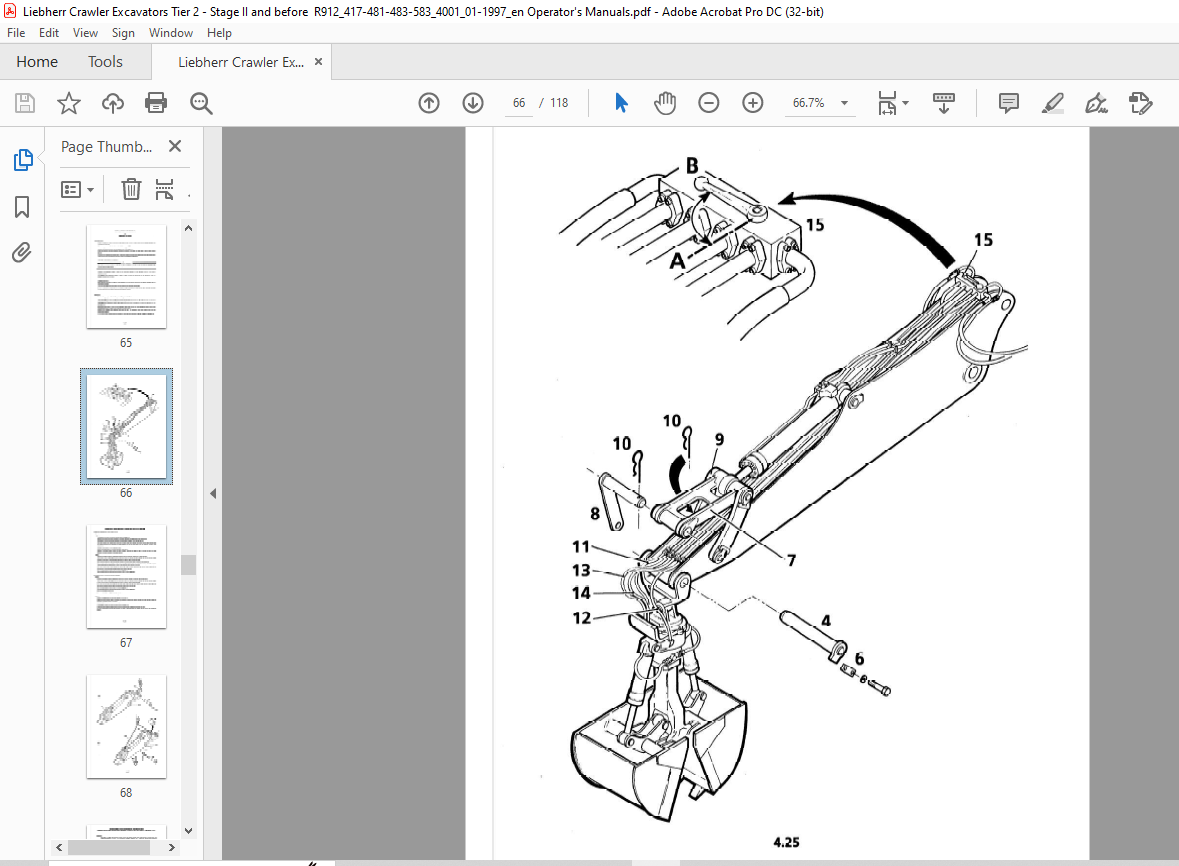The height and width of the screenshot is (866, 1179).
Task: Open the Edit menu
Action: 49,33
